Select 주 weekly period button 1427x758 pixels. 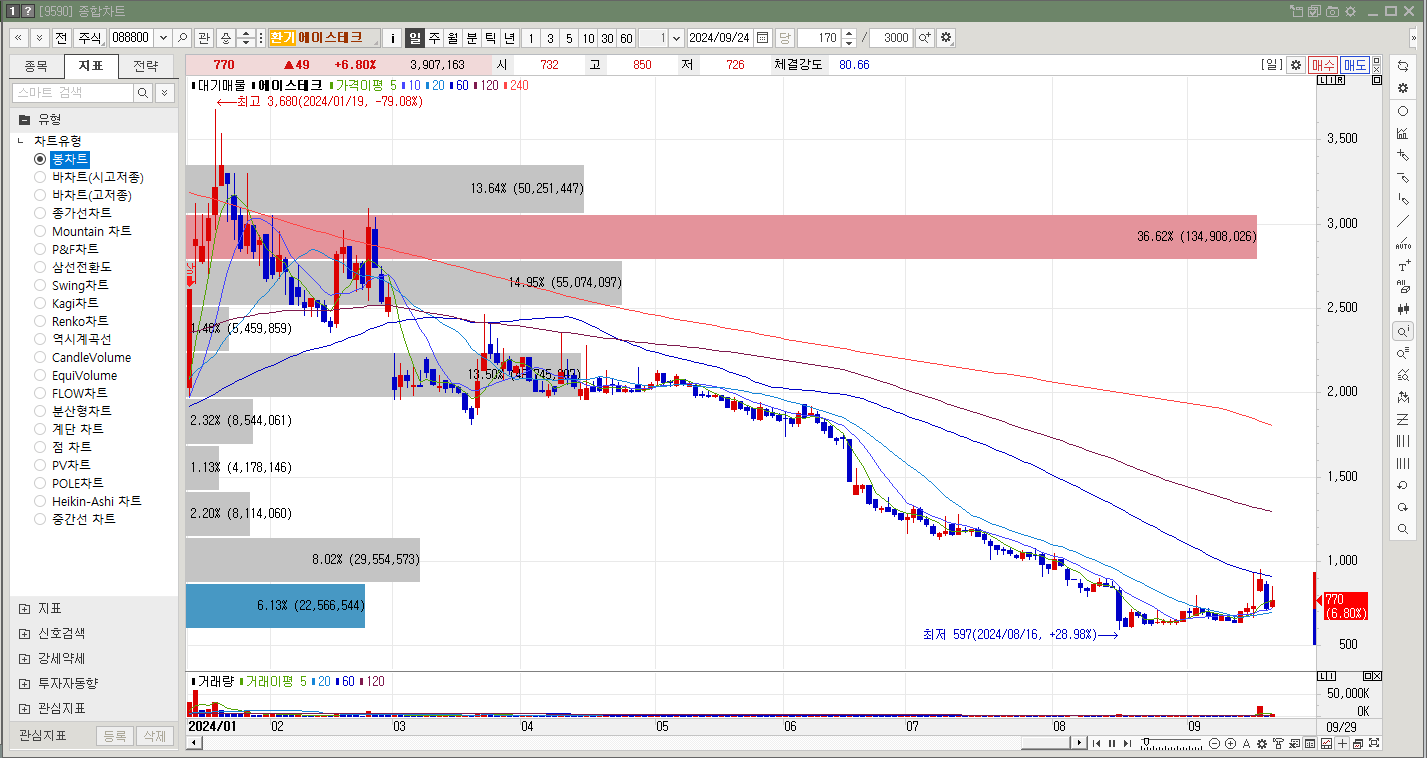point(433,38)
